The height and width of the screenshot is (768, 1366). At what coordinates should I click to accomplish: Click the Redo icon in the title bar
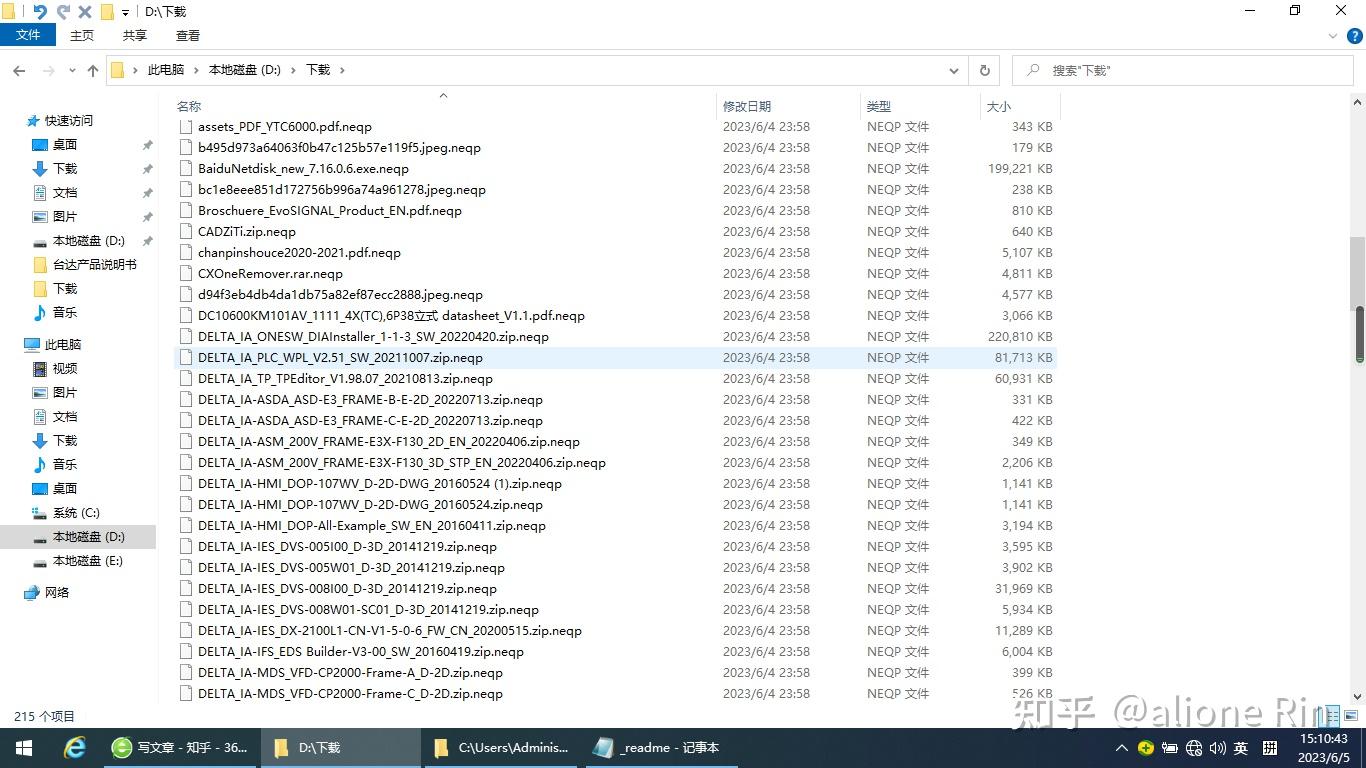(63, 12)
